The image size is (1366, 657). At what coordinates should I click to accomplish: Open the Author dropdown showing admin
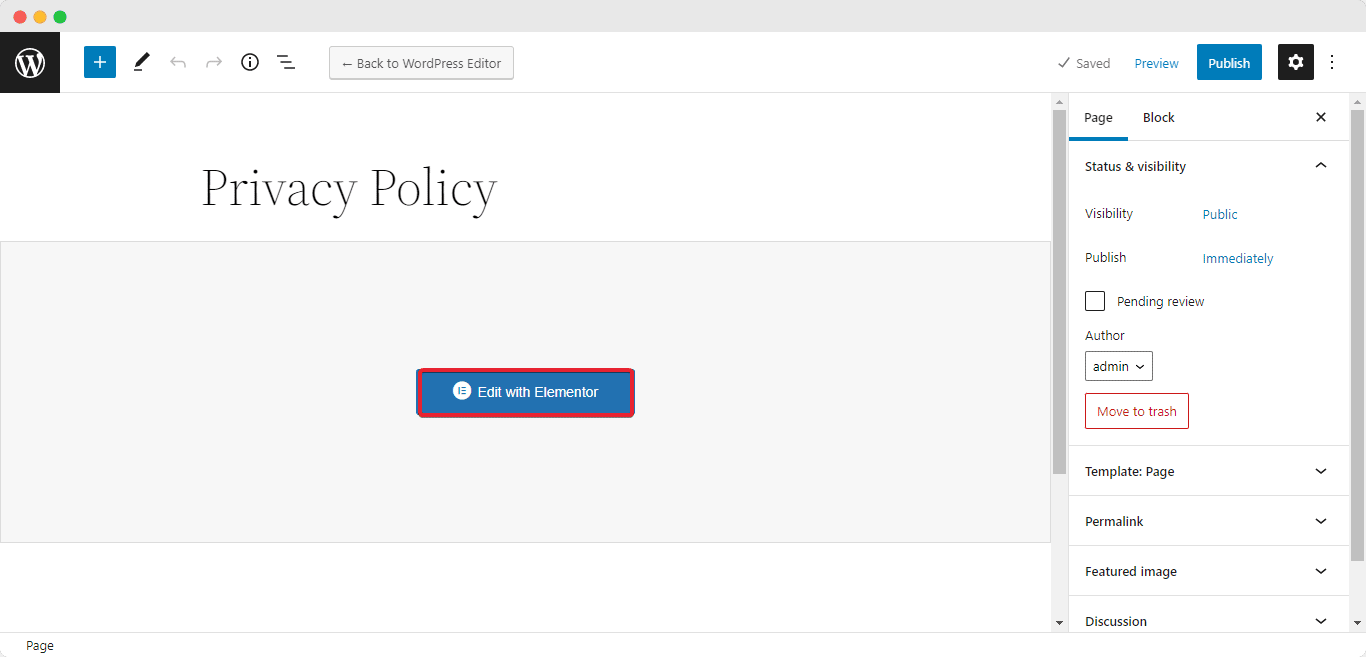click(1118, 365)
